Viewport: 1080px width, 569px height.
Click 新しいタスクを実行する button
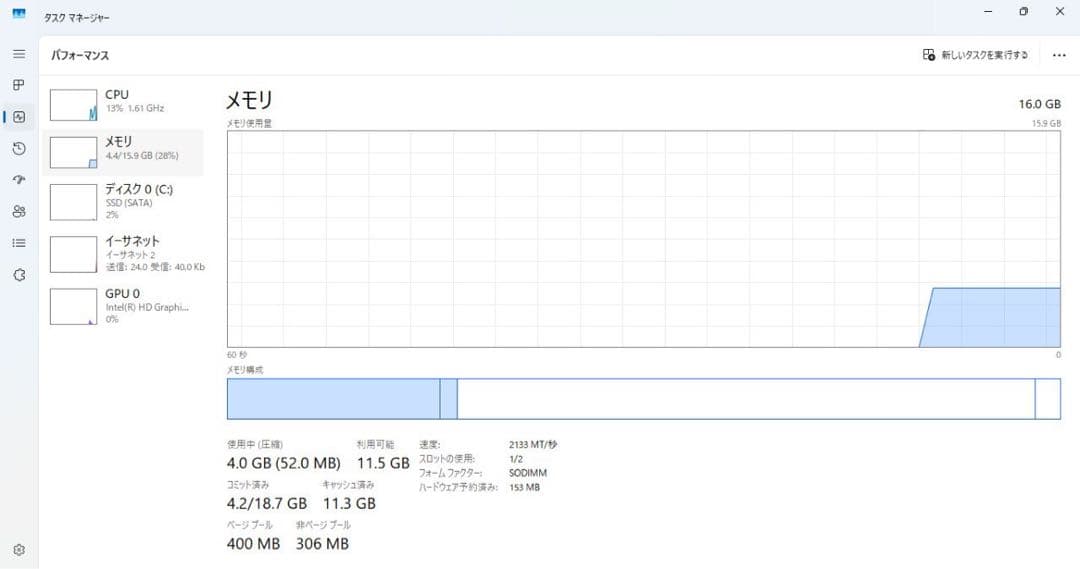coord(975,54)
